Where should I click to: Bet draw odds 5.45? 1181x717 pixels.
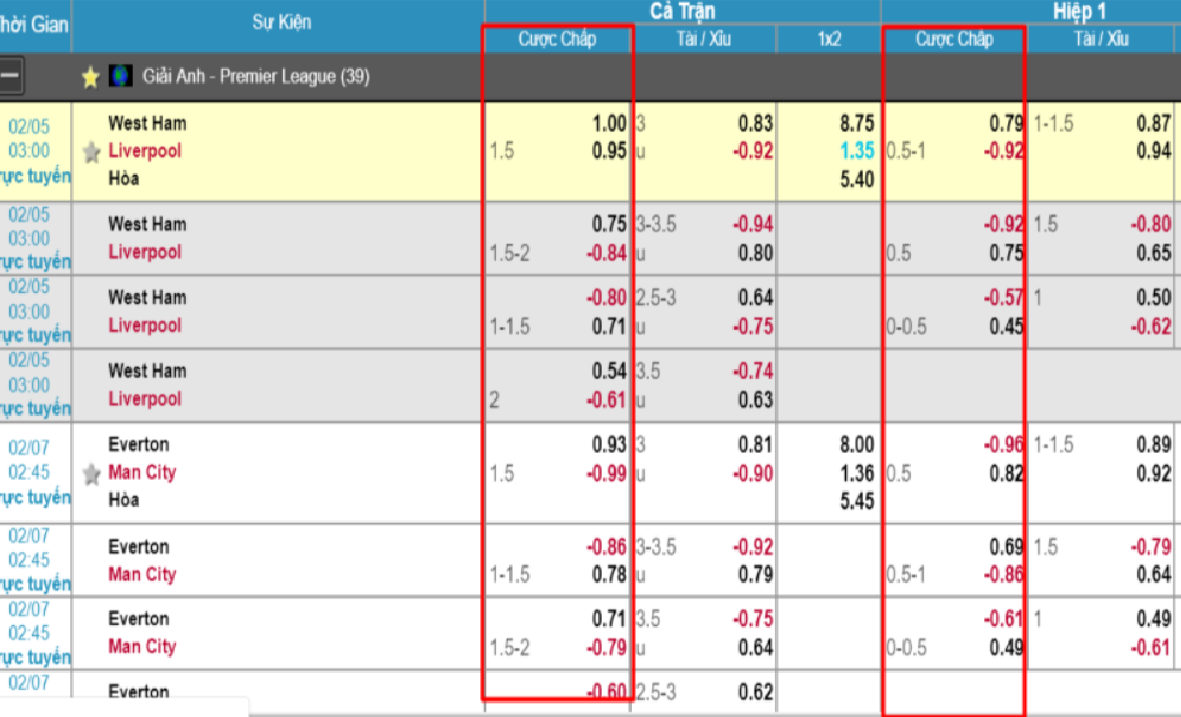857,500
